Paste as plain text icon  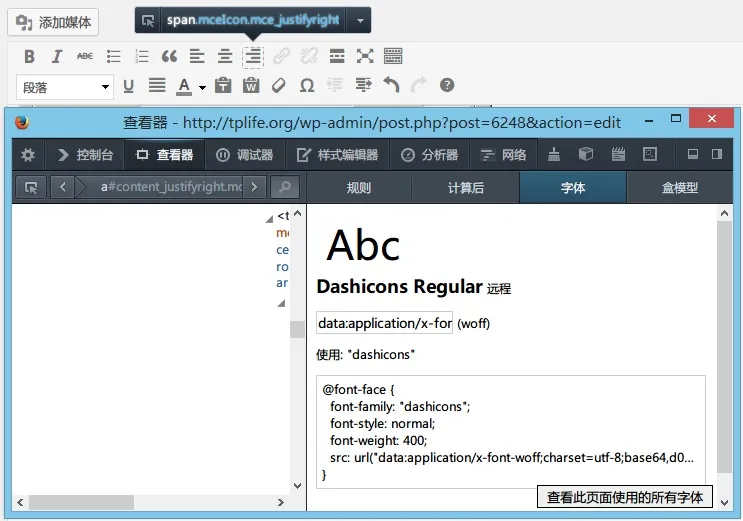click(223, 86)
